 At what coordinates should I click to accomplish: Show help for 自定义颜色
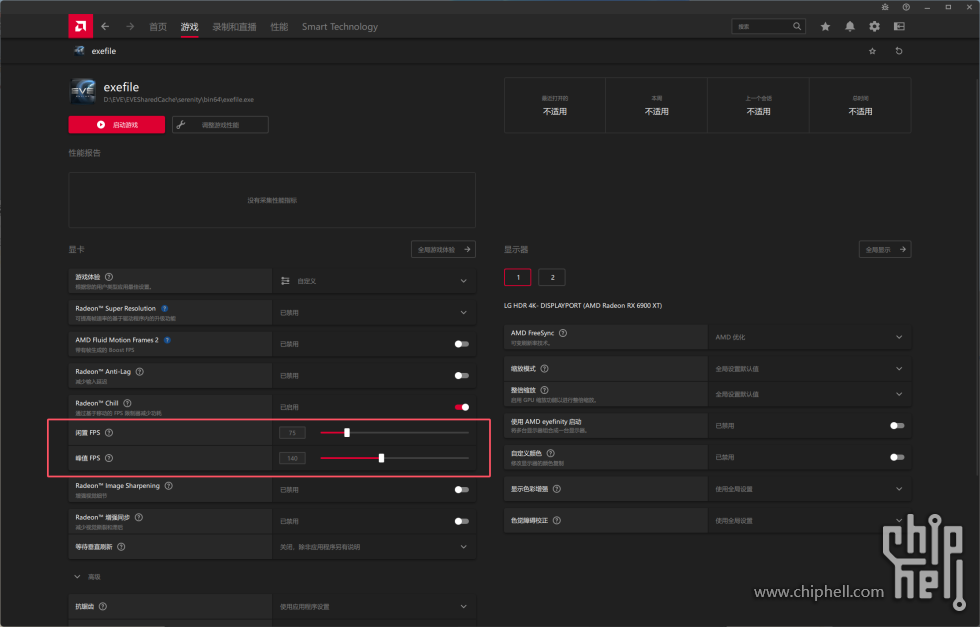click(x=551, y=453)
